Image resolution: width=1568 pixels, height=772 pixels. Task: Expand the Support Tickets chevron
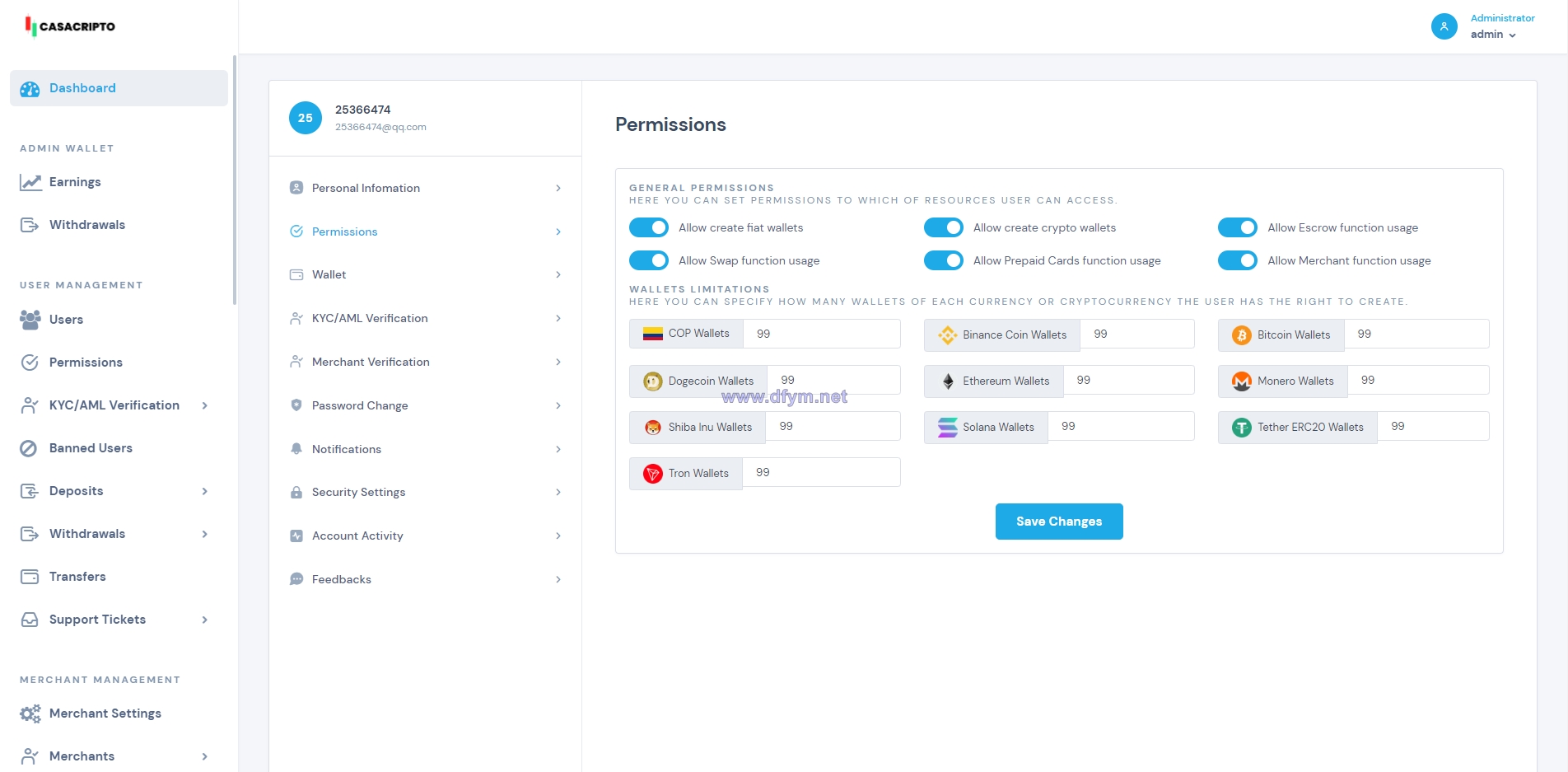(x=205, y=620)
